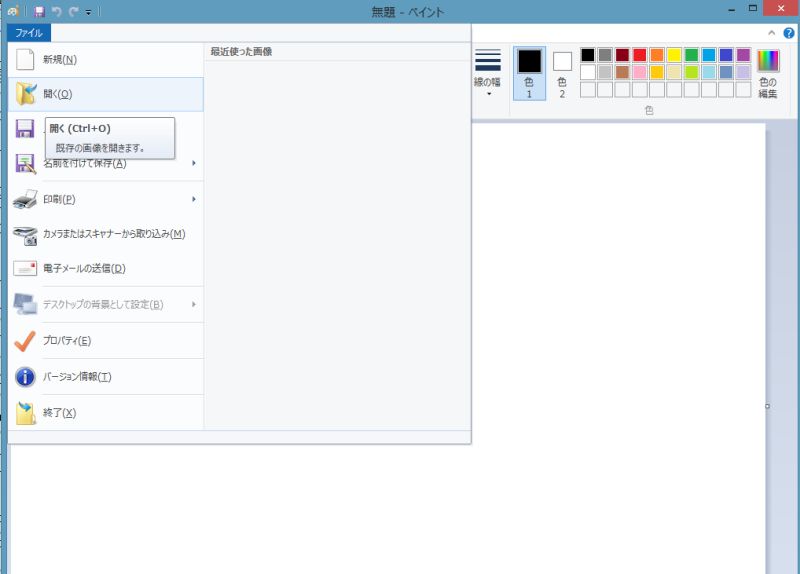The image size is (800, 574).
Task: Pick the dark red color swatch
Action: [622, 55]
